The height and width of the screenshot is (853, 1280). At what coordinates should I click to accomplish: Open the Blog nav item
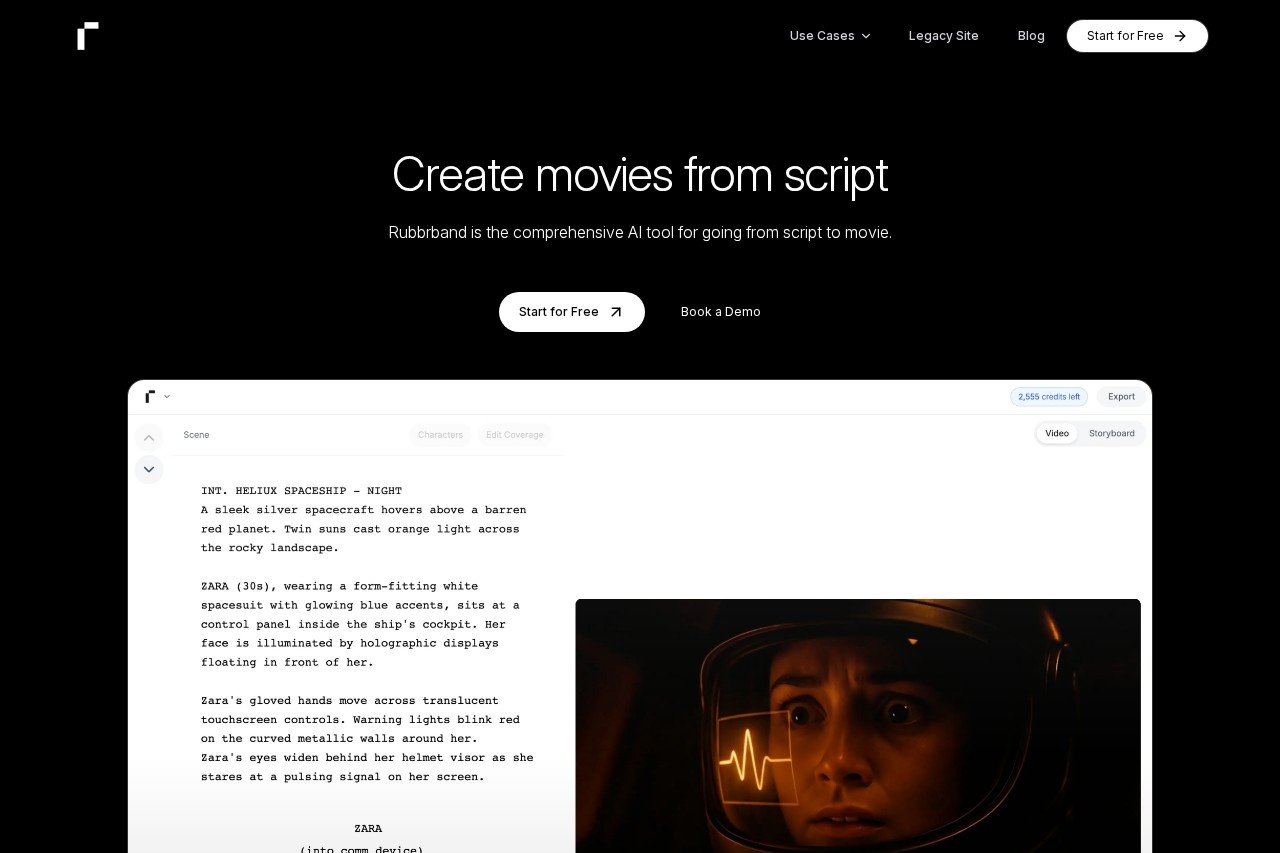(x=1031, y=36)
